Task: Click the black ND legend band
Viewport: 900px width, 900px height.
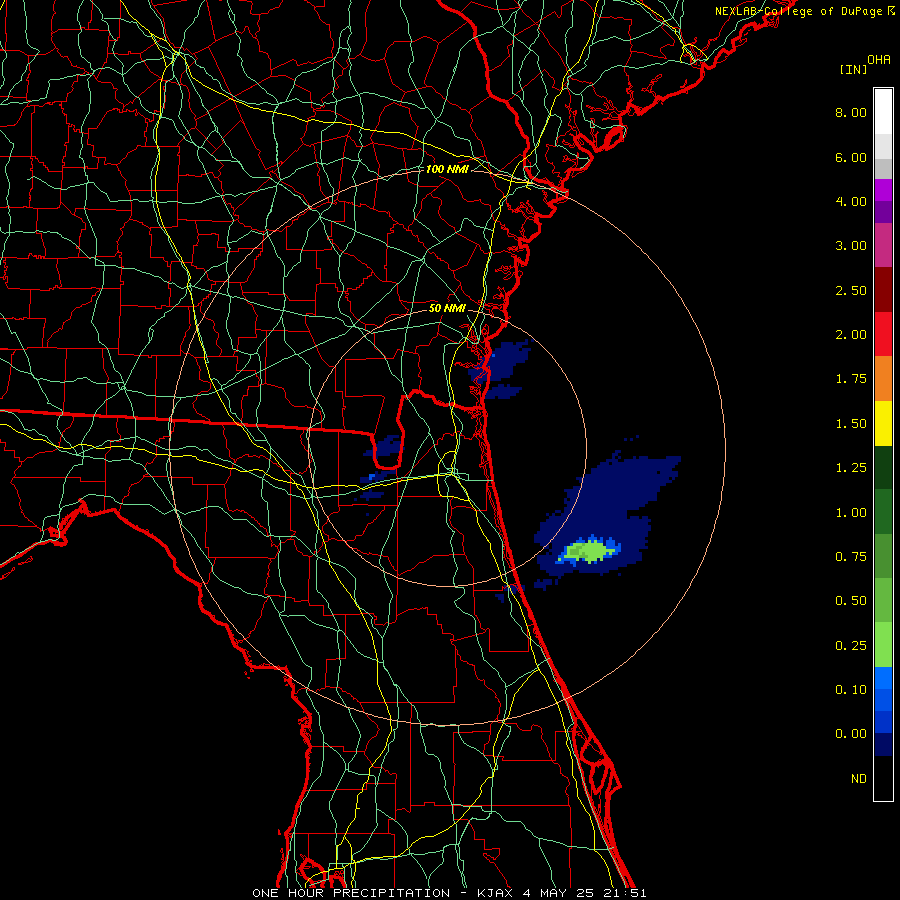Action: coord(883,778)
